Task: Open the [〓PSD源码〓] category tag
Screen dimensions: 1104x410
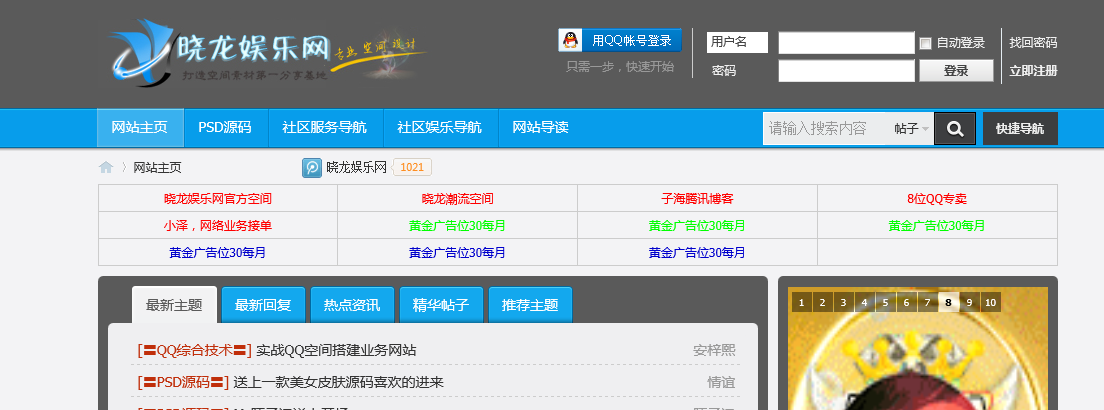Action: (183, 383)
